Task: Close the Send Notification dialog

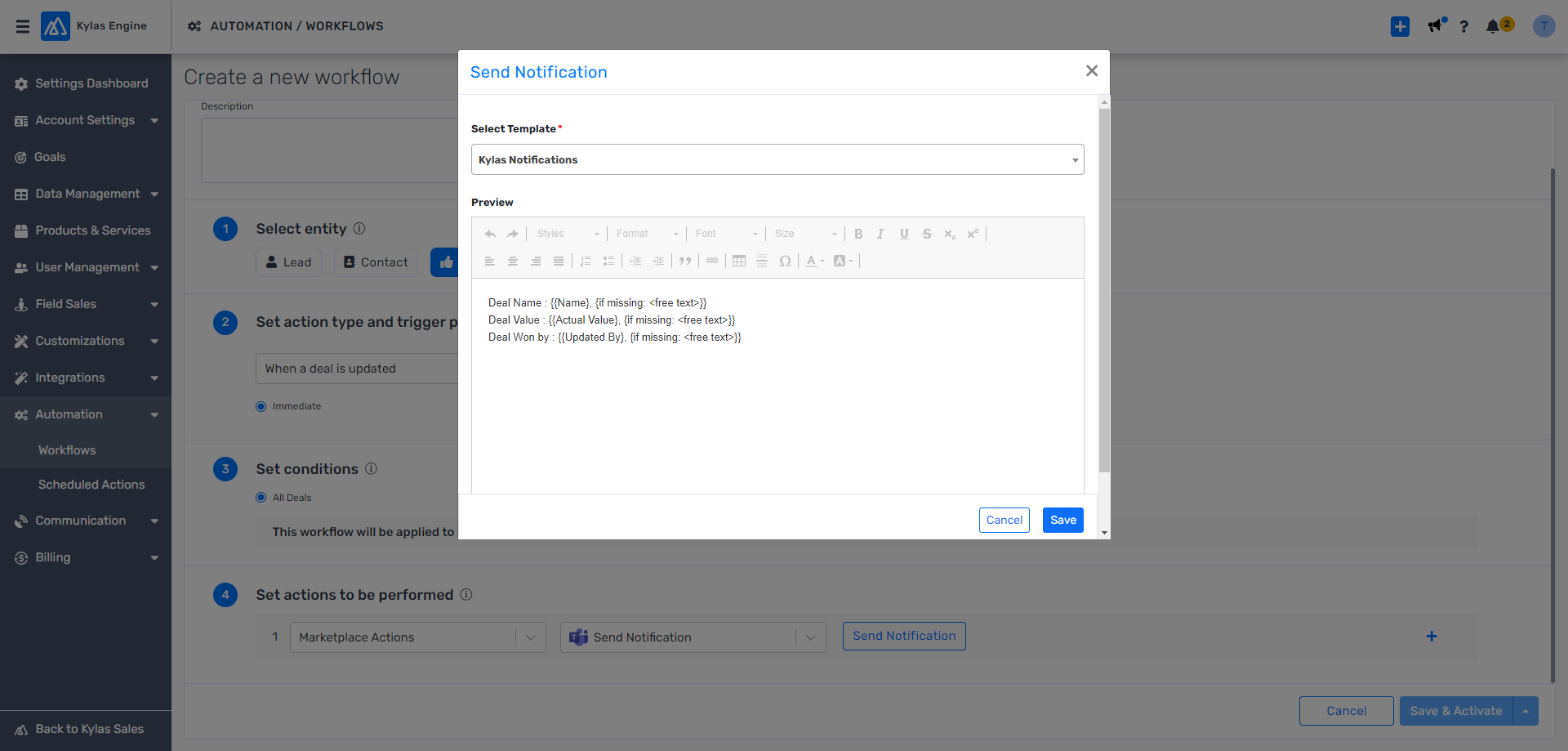Action: [1092, 71]
